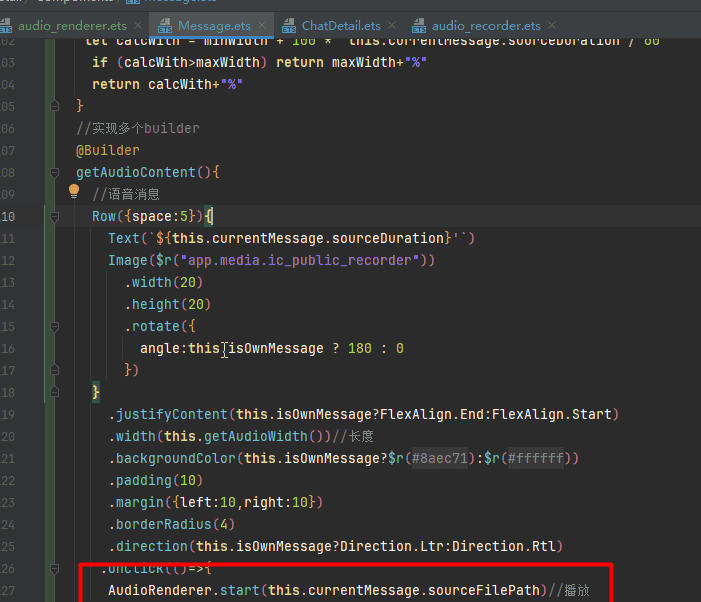Click on Direction.Rtl in direction line
The image size is (701, 602).
point(503,546)
